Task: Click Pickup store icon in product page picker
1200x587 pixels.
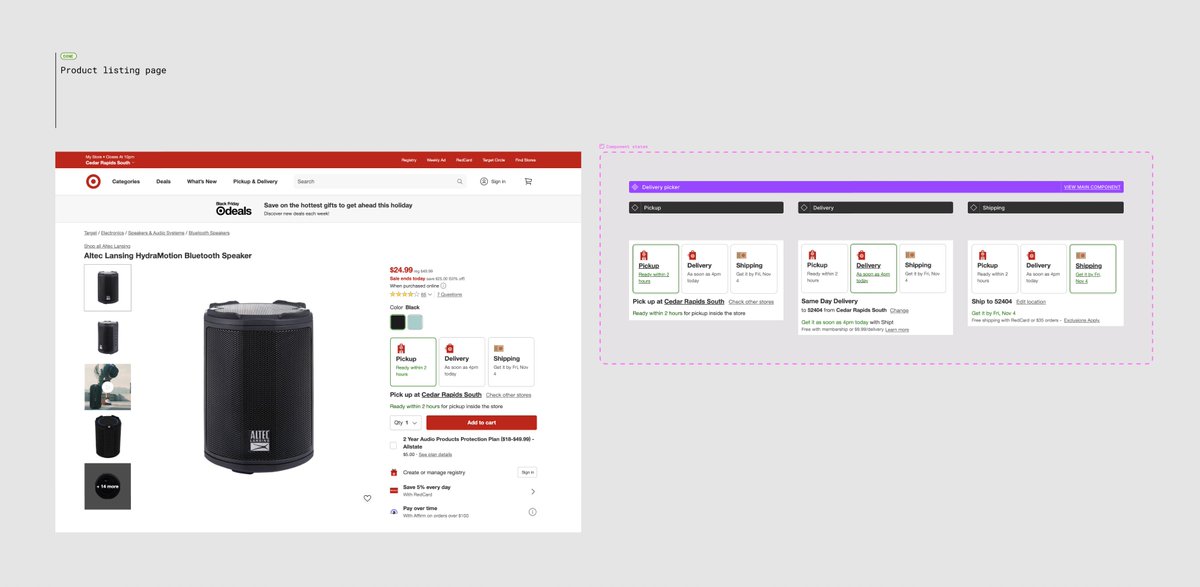Action: point(400,348)
